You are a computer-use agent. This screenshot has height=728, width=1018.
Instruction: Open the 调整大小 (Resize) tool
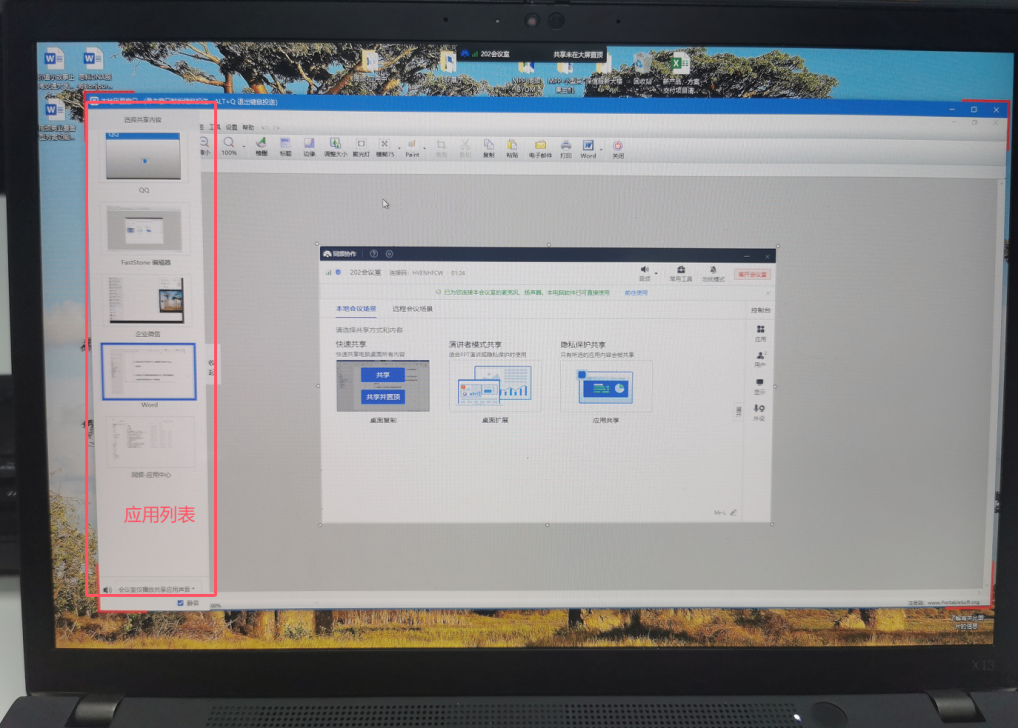pyautogui.click(x=335, y=147)
